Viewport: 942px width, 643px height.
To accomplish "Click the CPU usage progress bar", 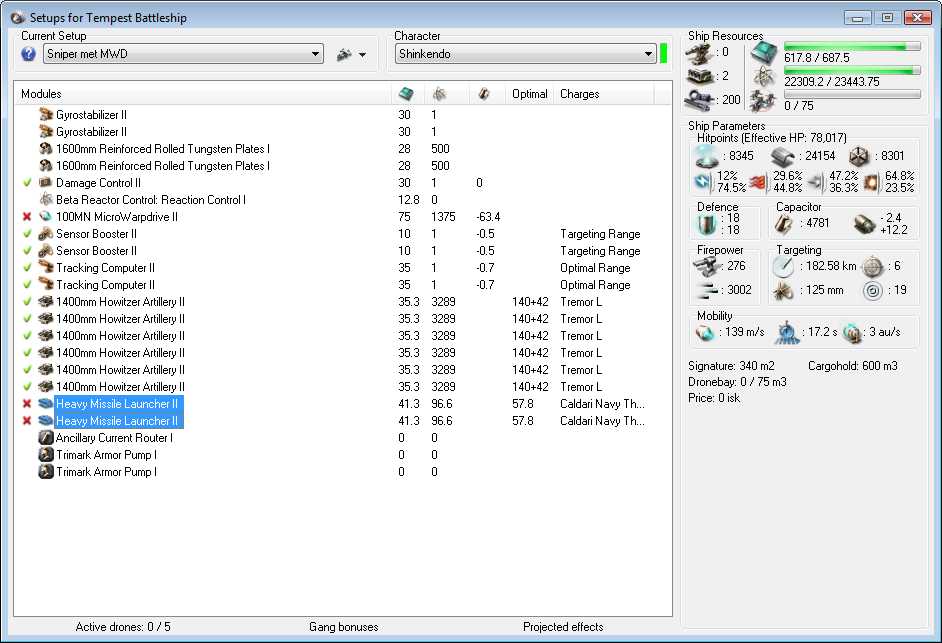I will 852,47.
